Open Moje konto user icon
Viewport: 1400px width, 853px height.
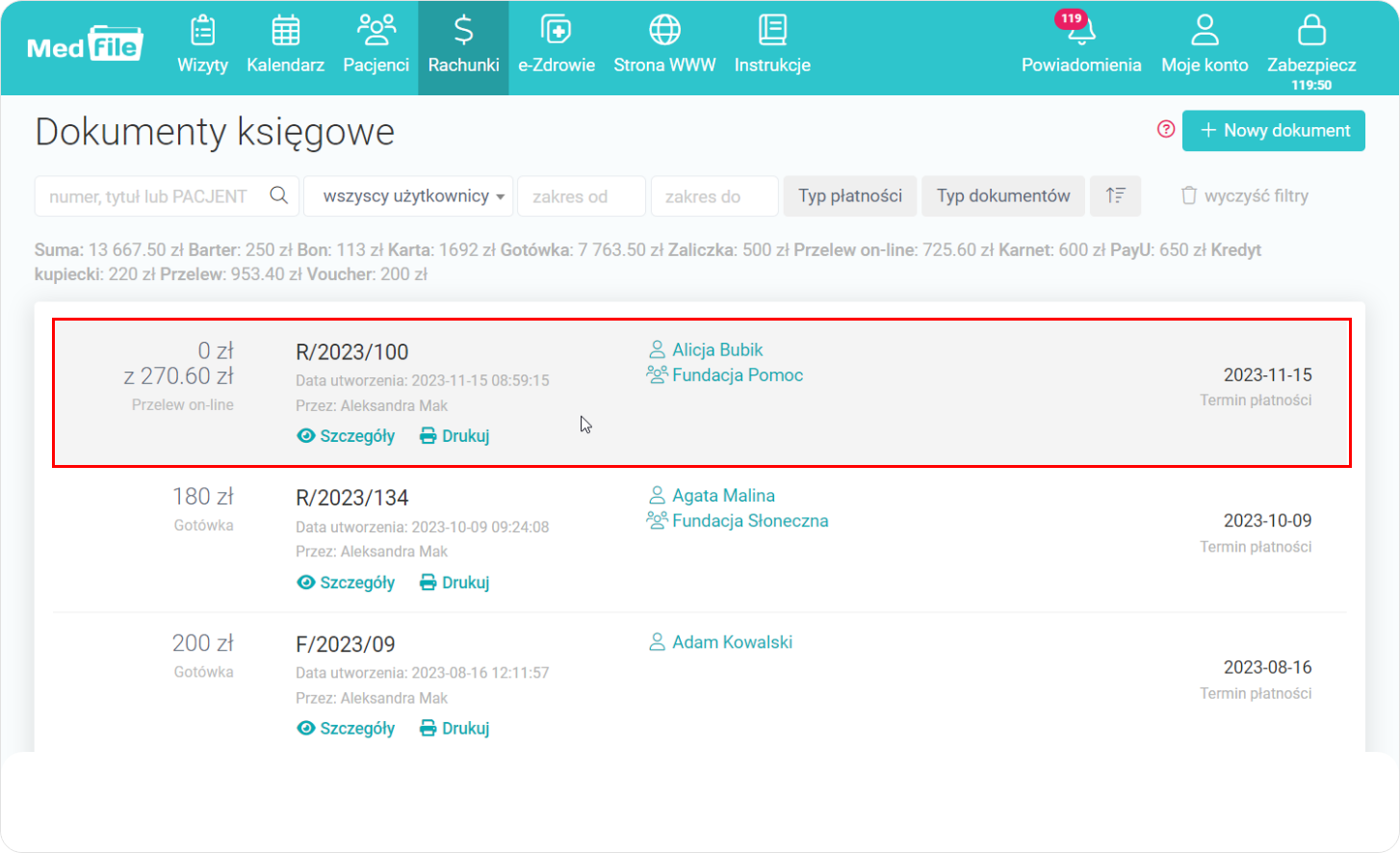coord(1205,31)
